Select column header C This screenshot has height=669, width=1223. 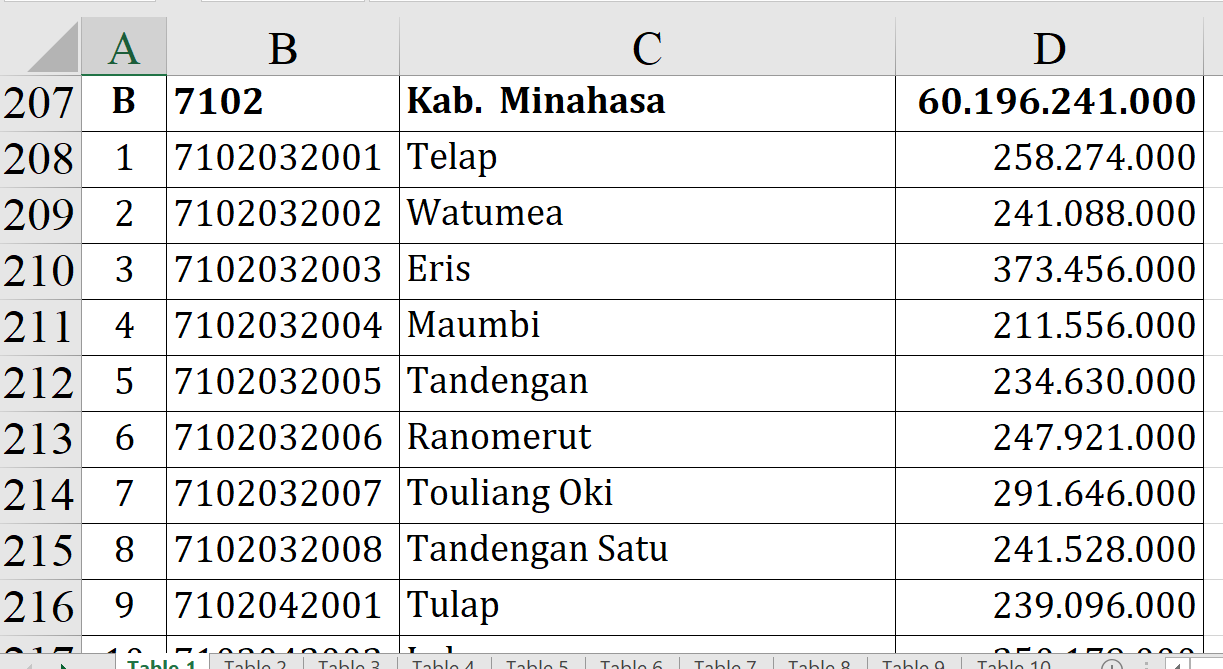[646, 46]
